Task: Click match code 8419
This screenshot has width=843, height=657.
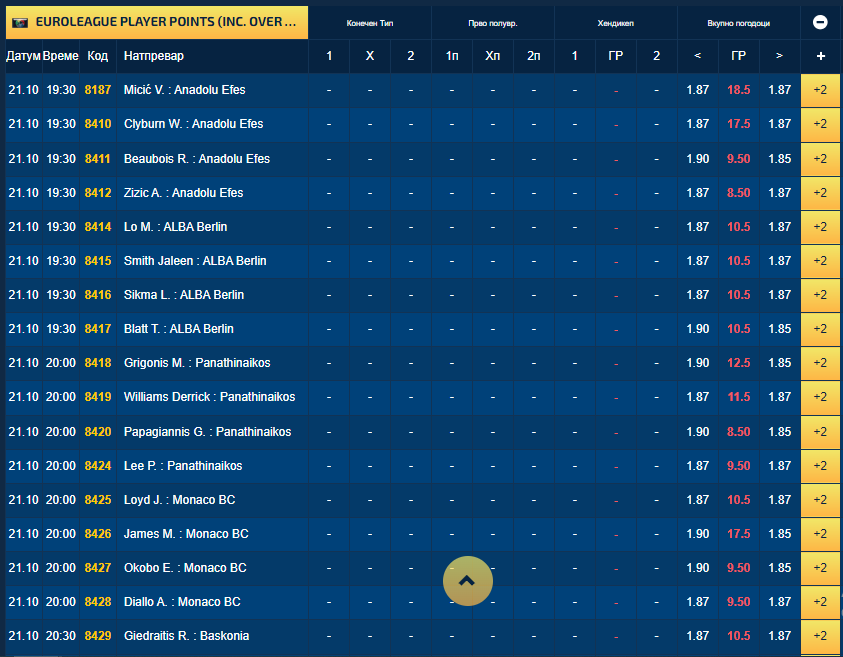Action: [x=98, y=397]
